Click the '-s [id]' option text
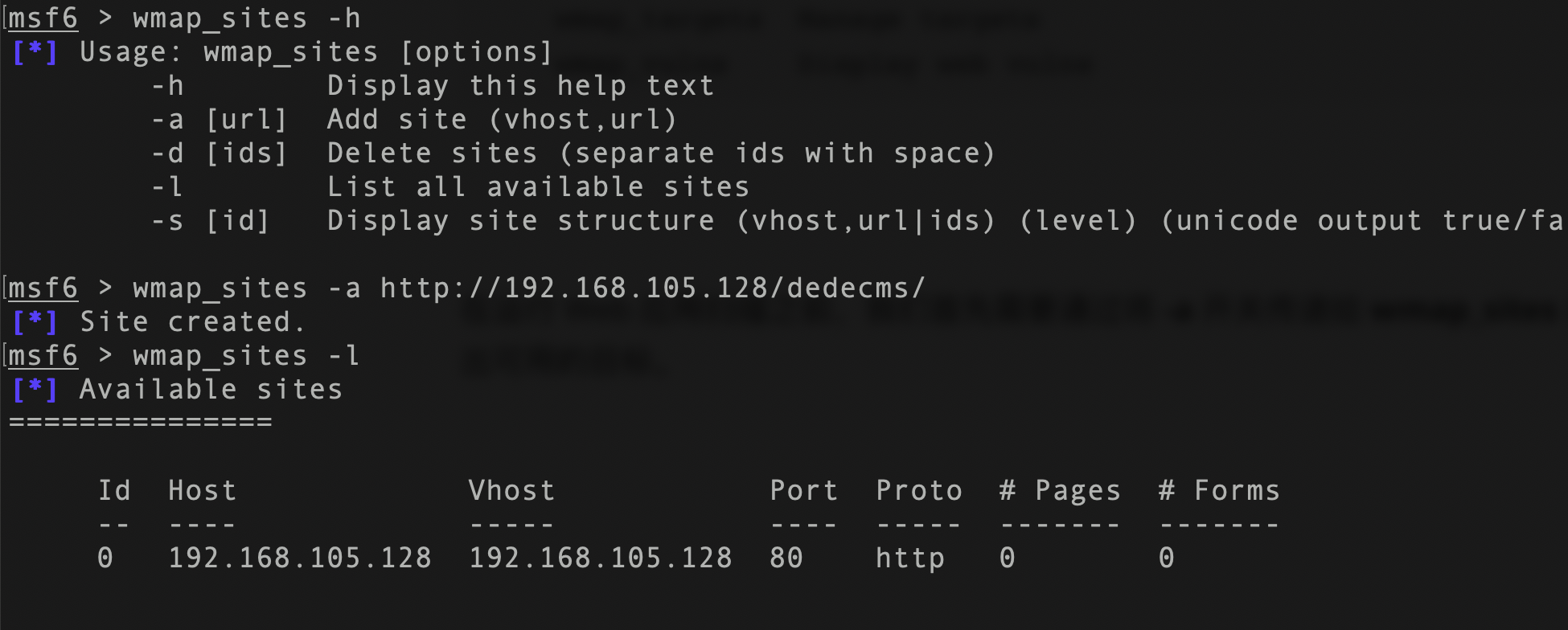The width and height of the screenshot is (1568, 630). [210, 221]
